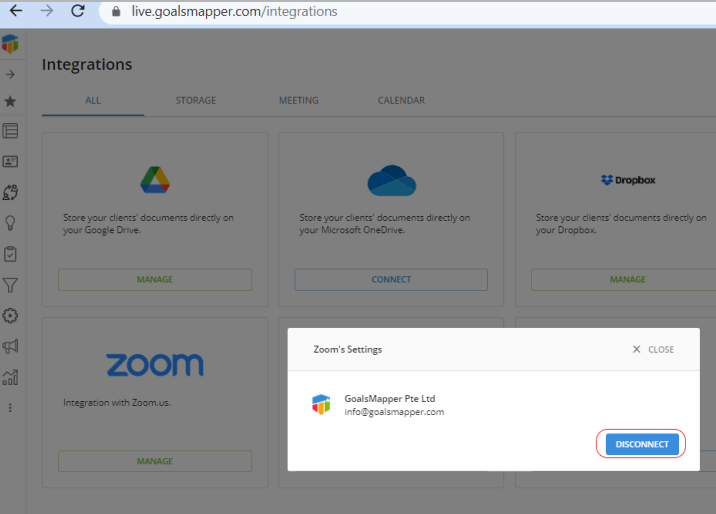Click 'Integration with Zoom.us.' text
The image size is (716, 514).
point(117,403)
